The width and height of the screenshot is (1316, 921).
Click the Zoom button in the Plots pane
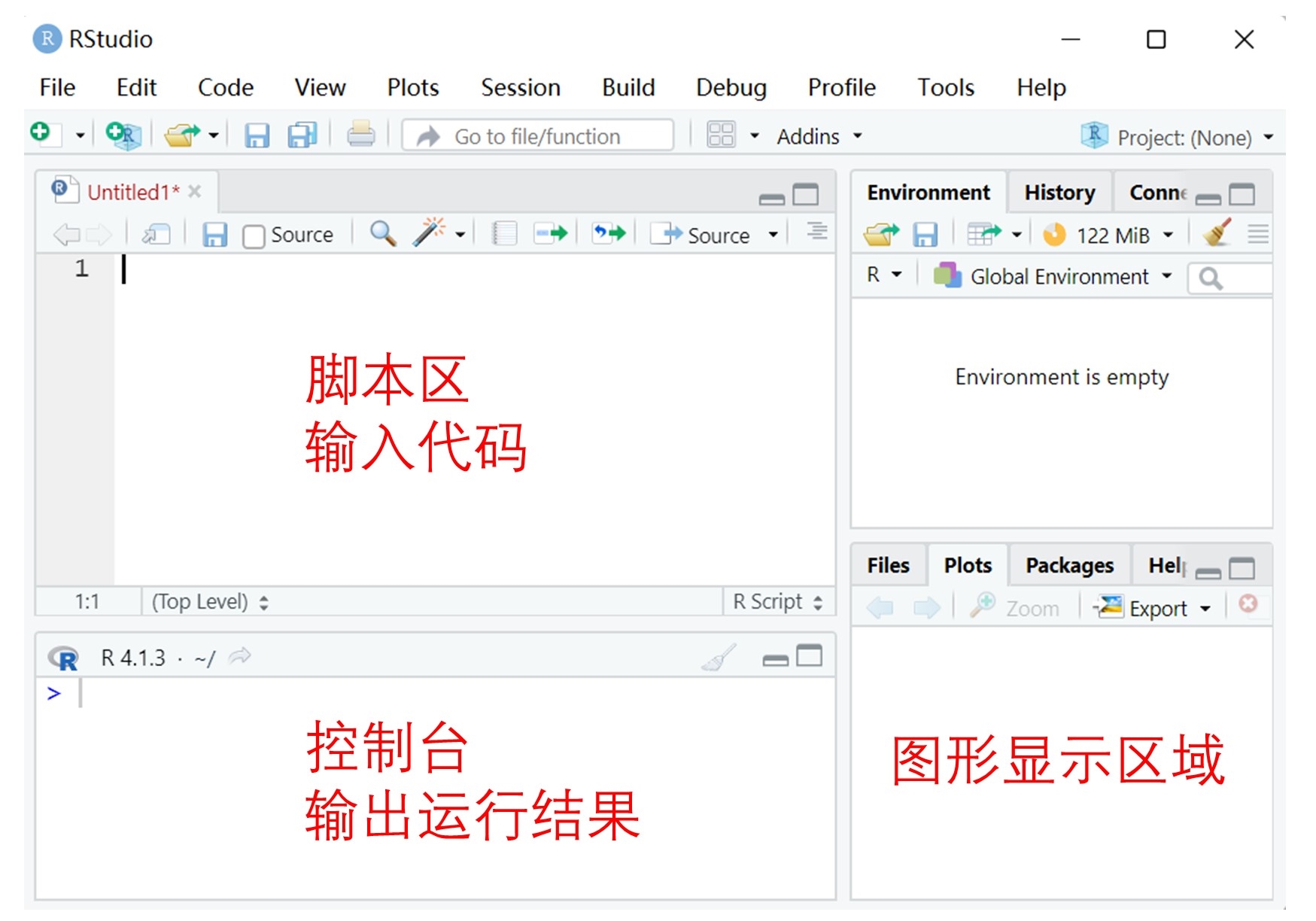point(1014,607)
